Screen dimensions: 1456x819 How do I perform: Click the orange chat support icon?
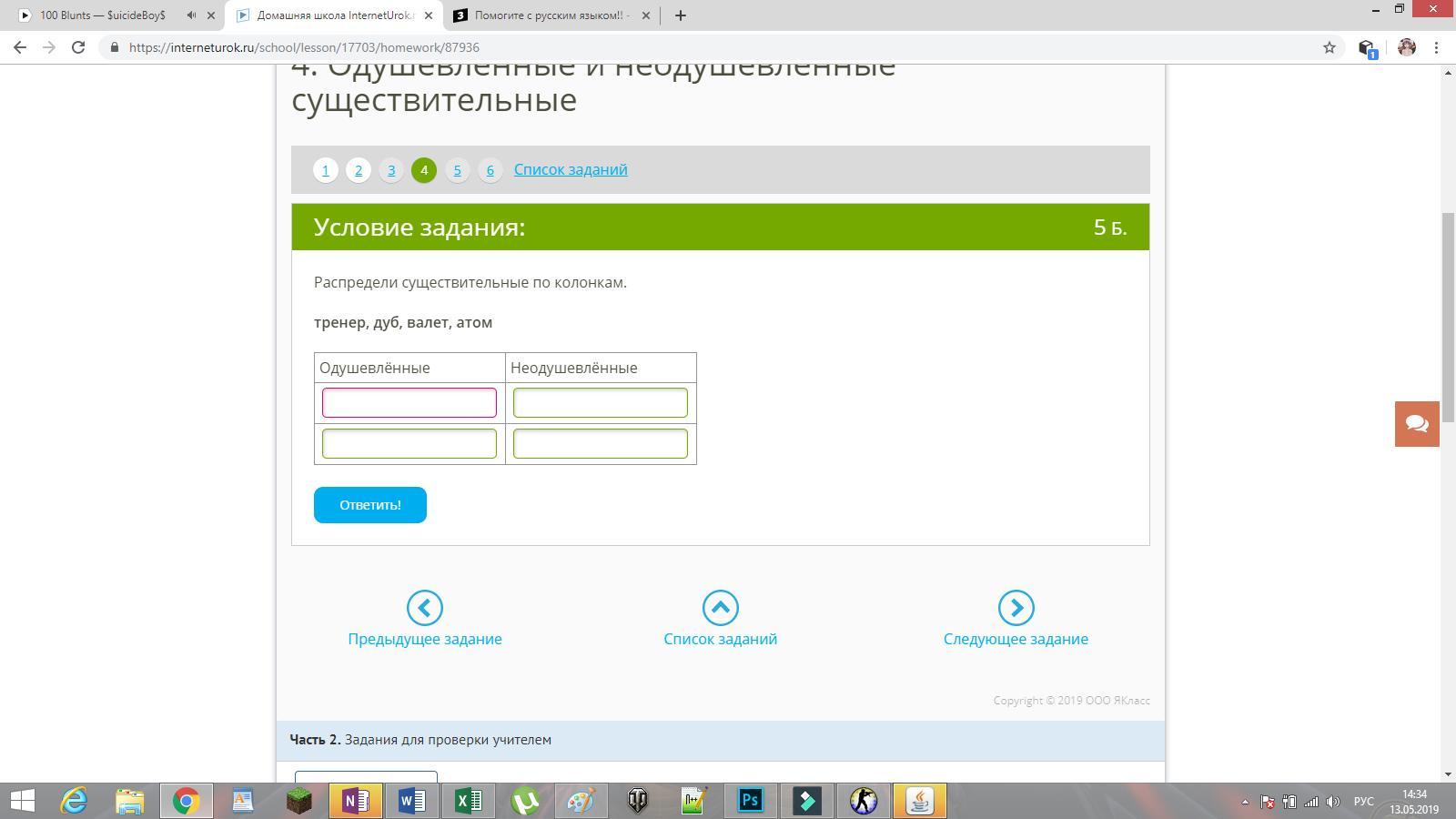pos(1417,424)
